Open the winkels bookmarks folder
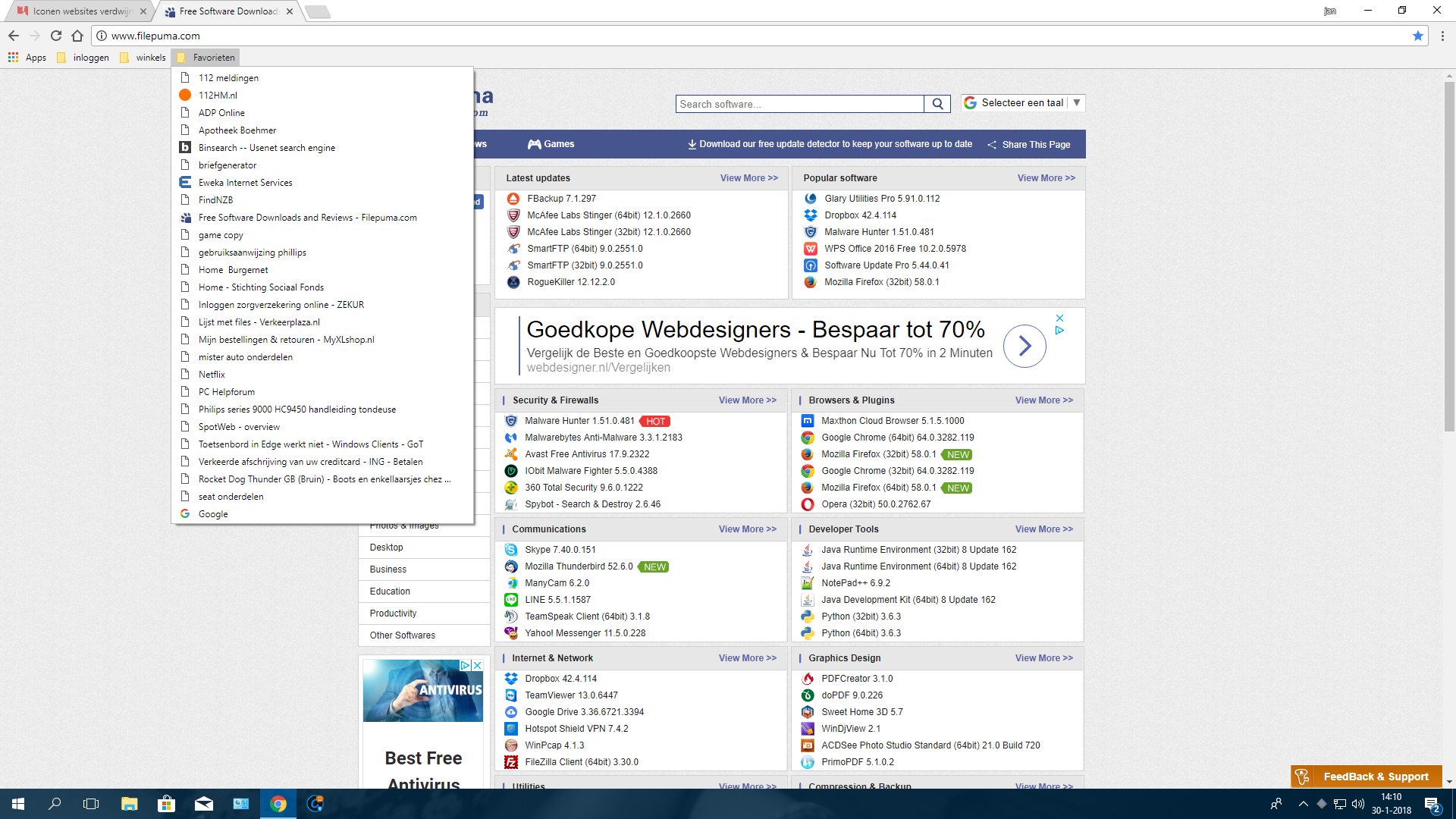 tap(143, 58)
